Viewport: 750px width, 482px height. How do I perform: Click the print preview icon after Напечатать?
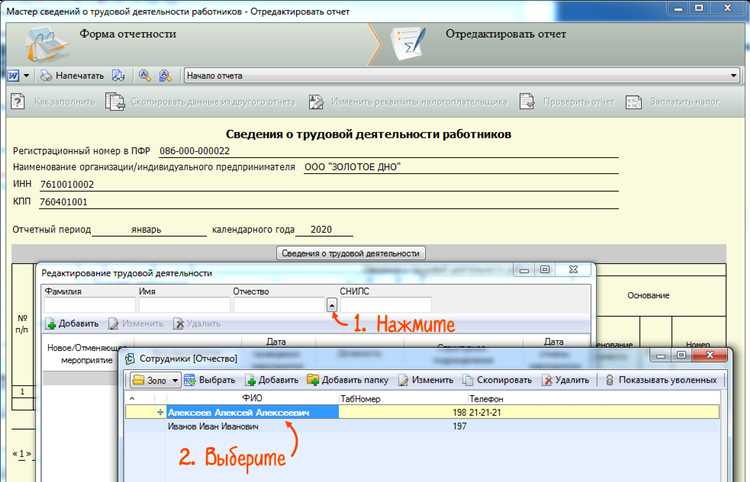pos(118,76)
